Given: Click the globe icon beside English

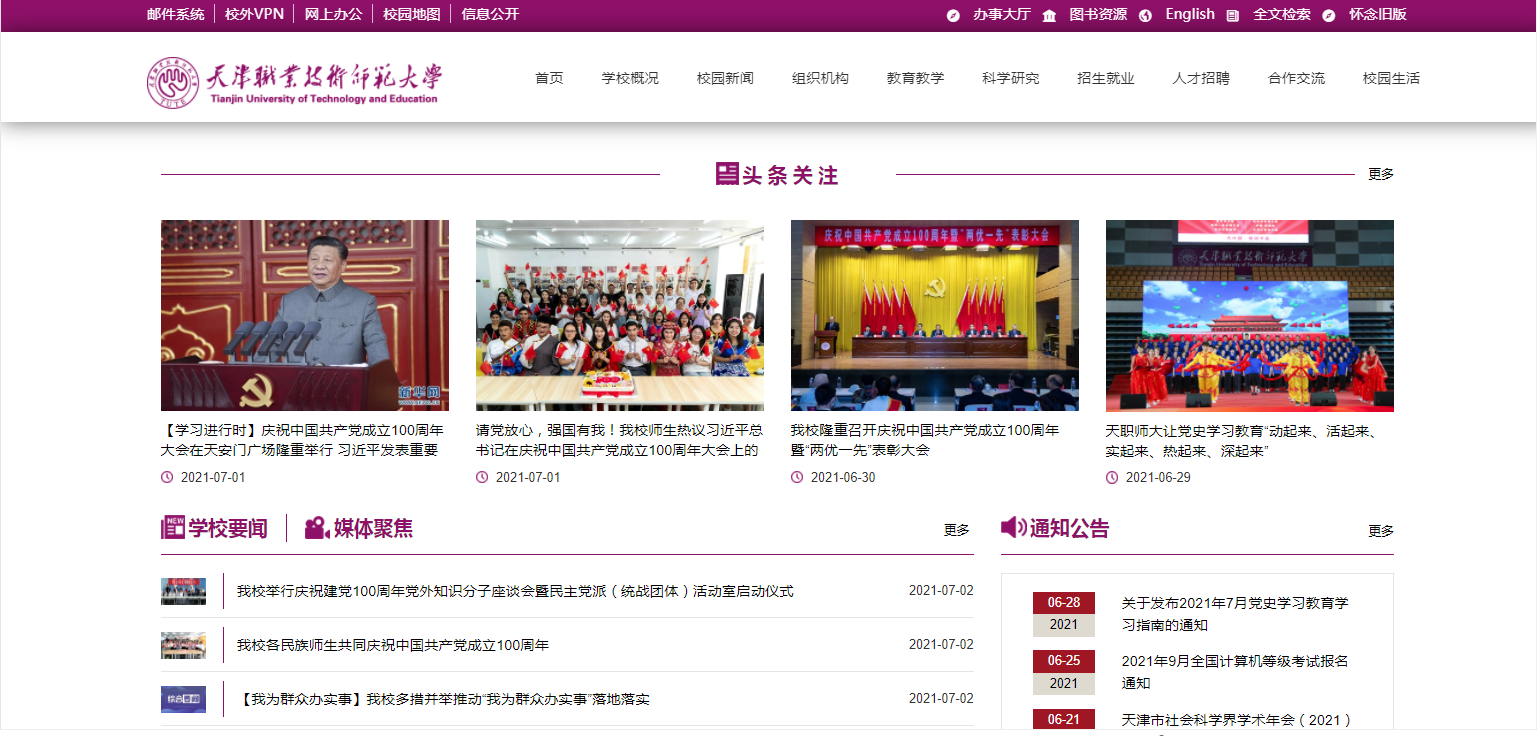Looking at the screenshot, I should click(x=1145, y=15).
